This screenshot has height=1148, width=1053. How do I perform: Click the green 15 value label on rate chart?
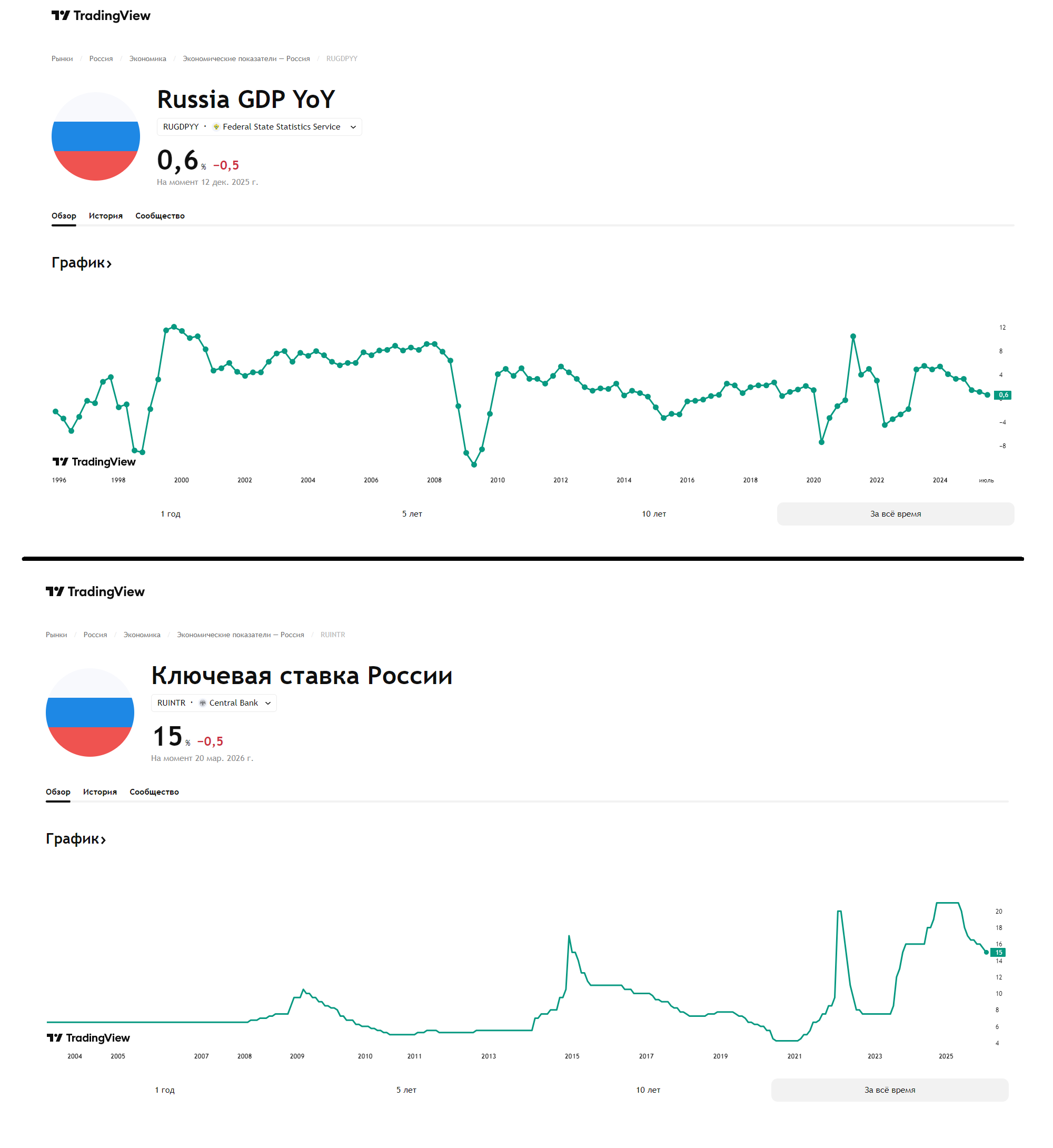tap(998, 953)
